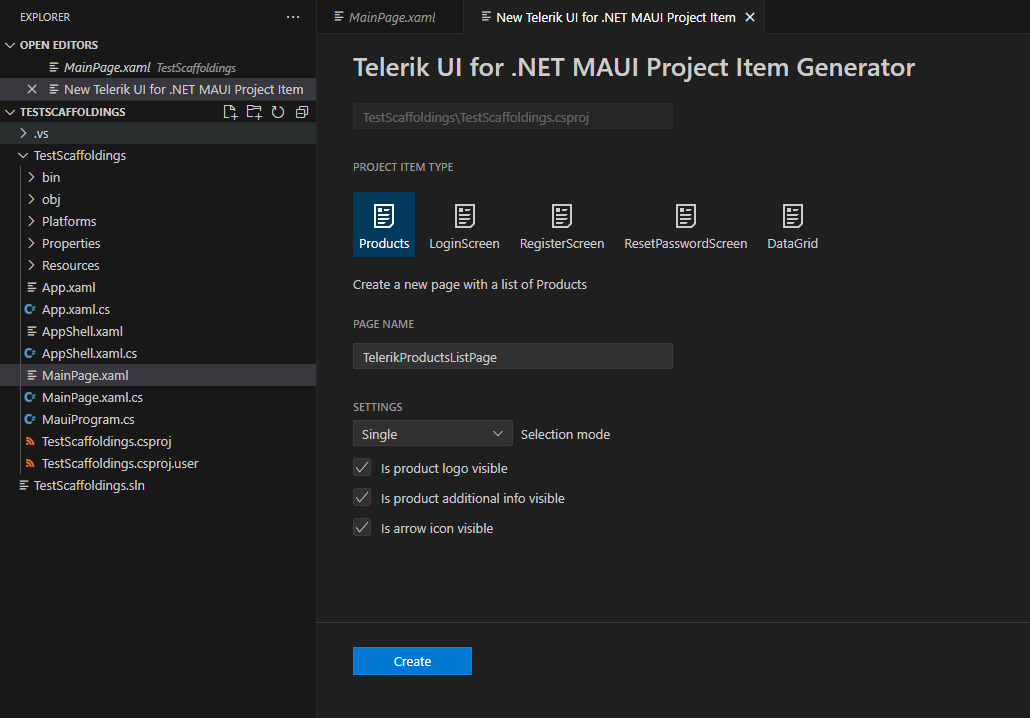Screen dimensions: 1030x718
Task: Open TestScaffoldings.csproj.user file
Action: tap(158, 464)
